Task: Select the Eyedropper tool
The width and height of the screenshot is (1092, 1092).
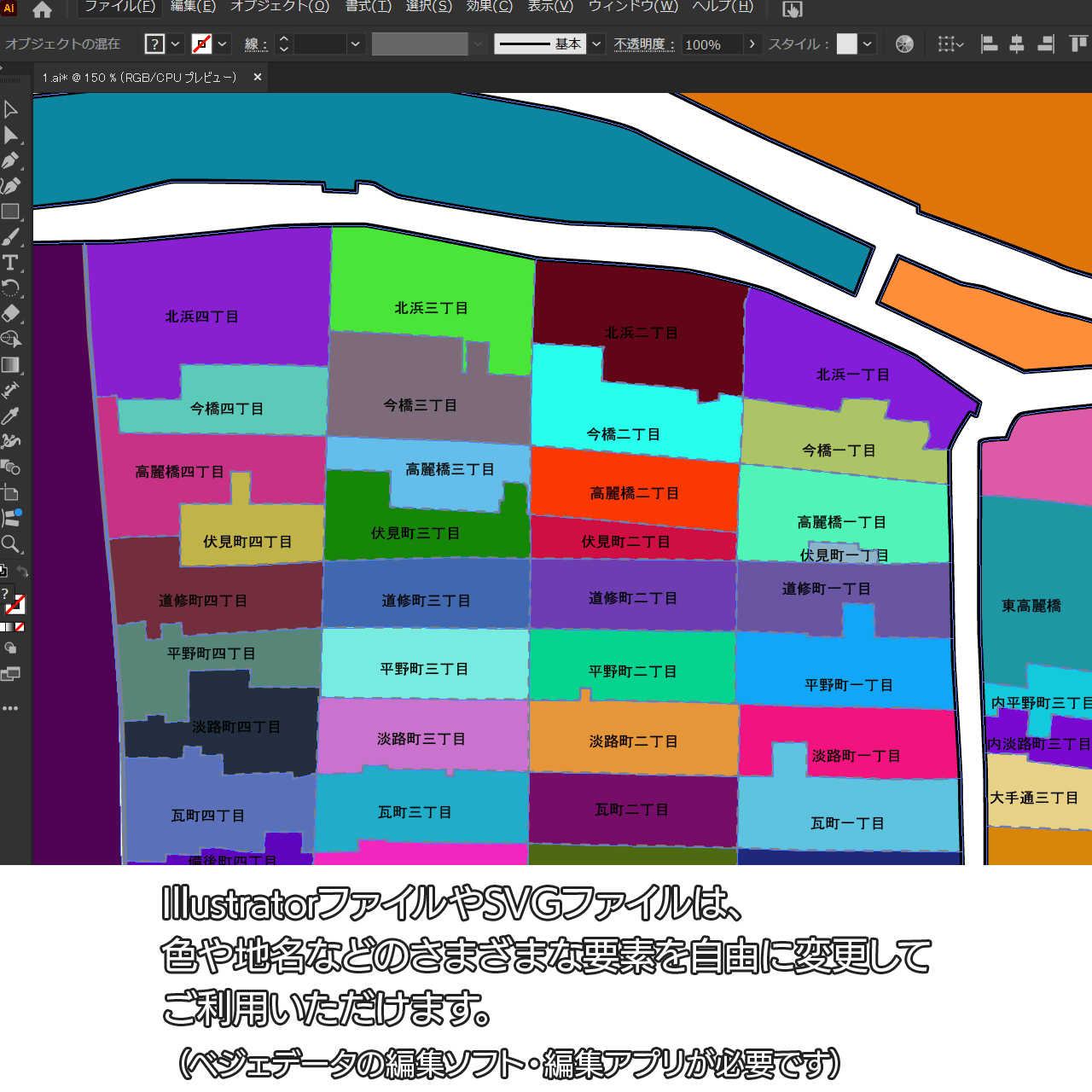Action: tap(10, 416)
